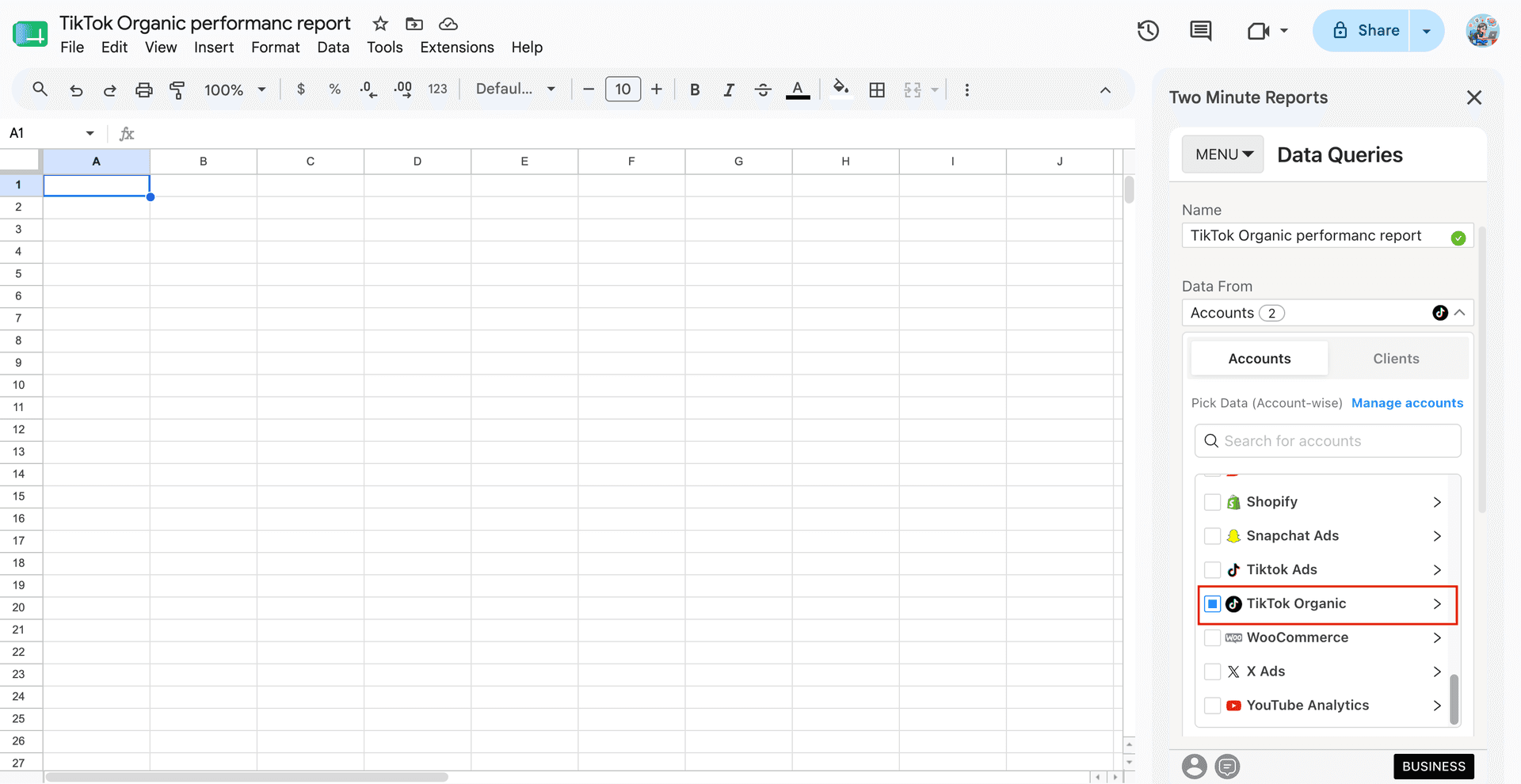Open version history clock icon
Image resolution: width=1521 pixels, height=784 pixels.
(x=1148, y=31)
